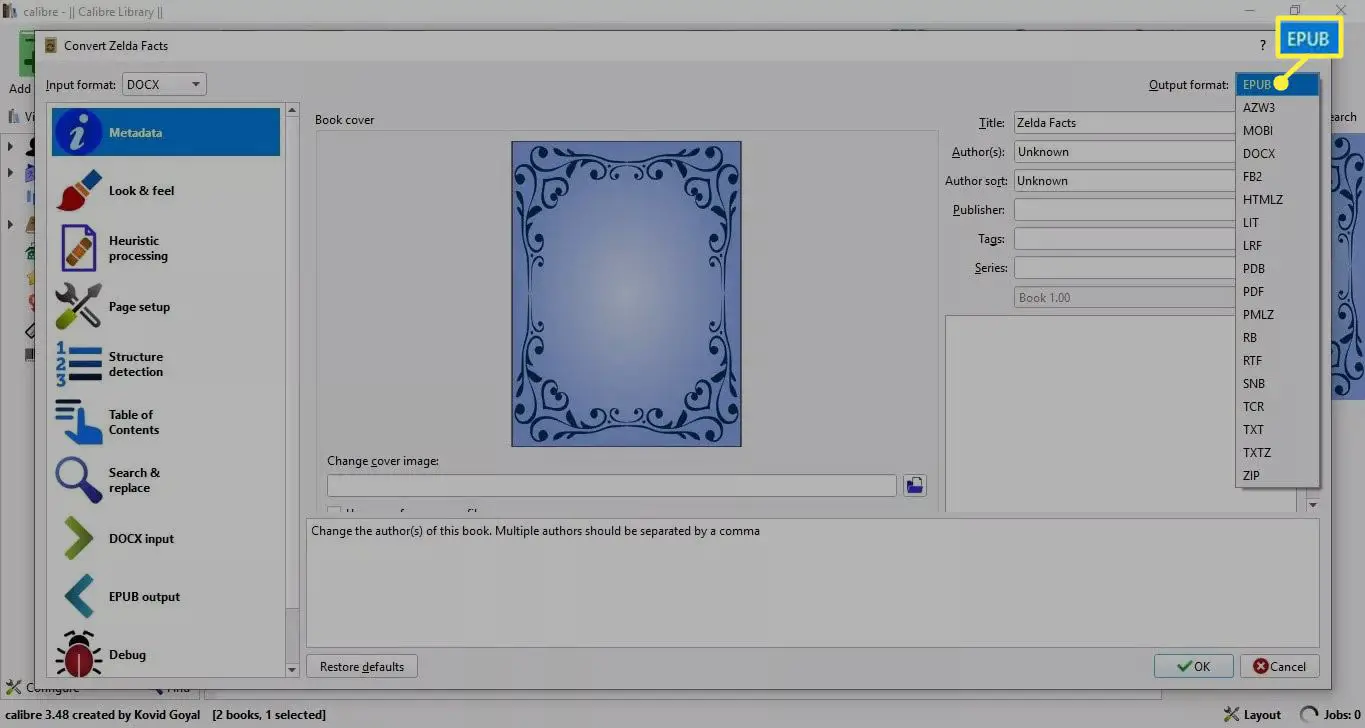Click the Layout button in status bar

1252,715
